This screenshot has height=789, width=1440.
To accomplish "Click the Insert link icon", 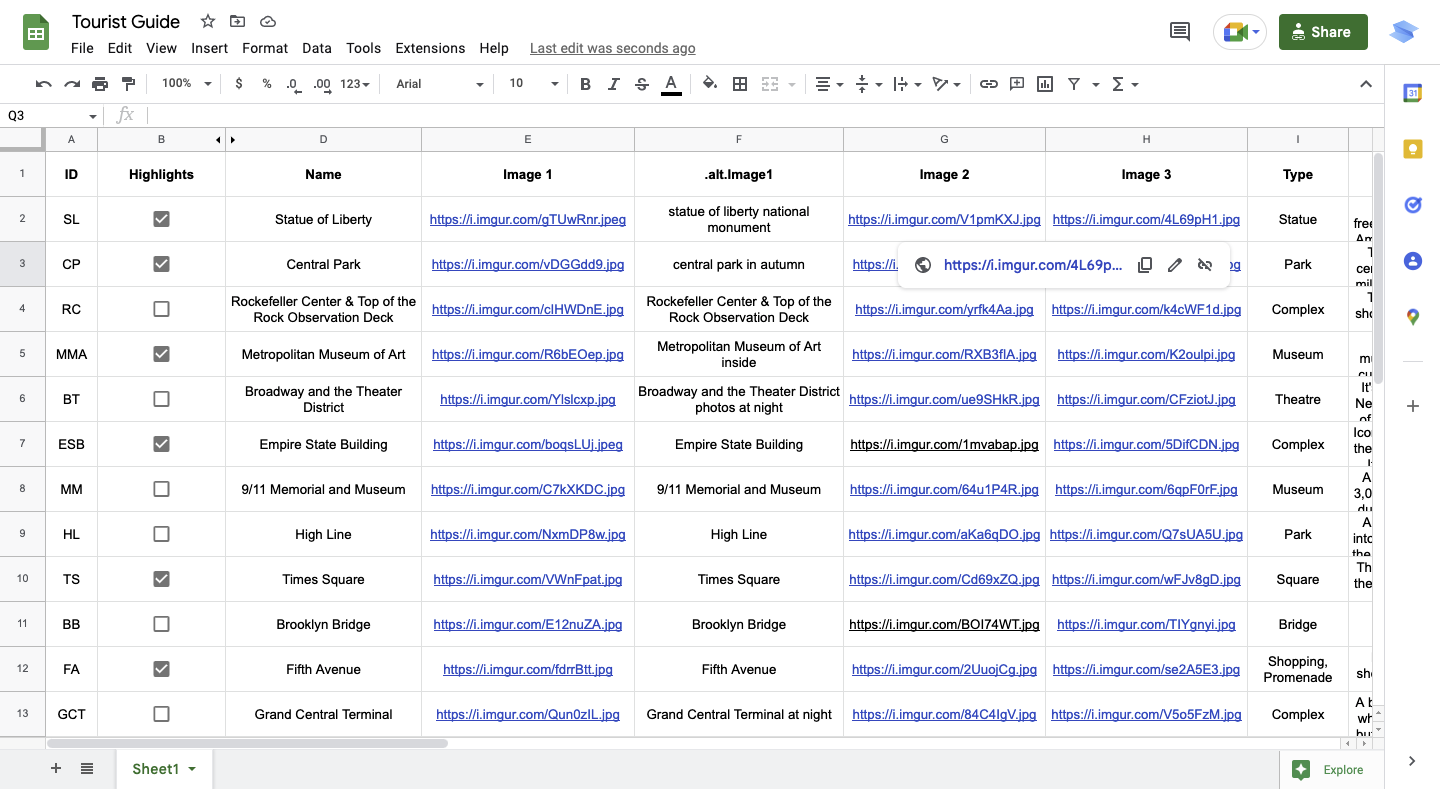I will click(x=989, y=84).
